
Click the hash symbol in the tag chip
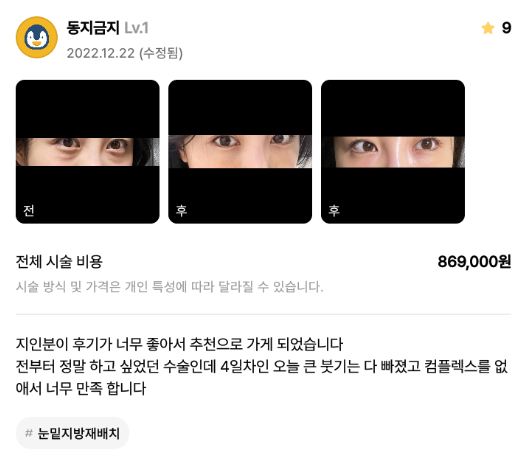click(29, 433)
